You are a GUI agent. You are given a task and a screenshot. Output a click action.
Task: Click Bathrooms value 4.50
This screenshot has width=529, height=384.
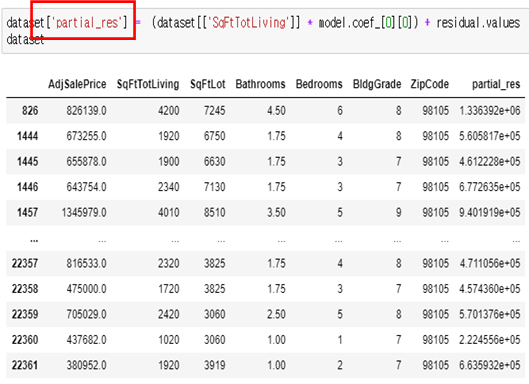[276, 111]
